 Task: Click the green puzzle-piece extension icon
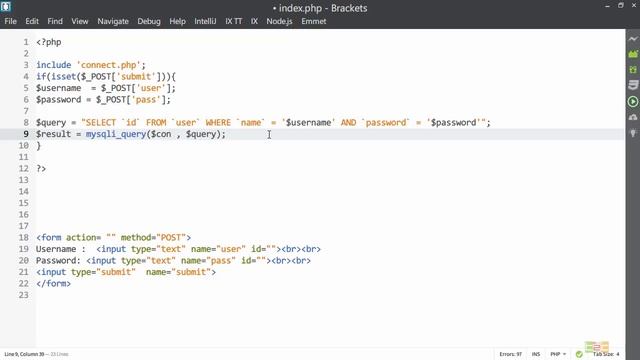point(633,70)
